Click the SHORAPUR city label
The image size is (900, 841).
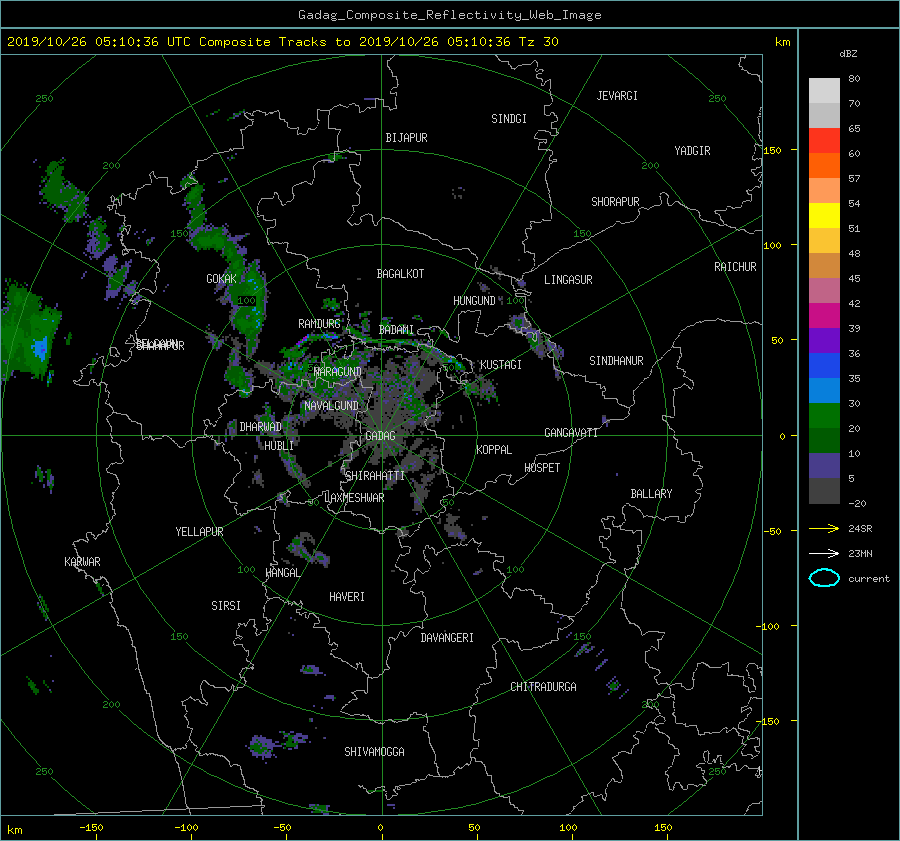coord(615,202)
